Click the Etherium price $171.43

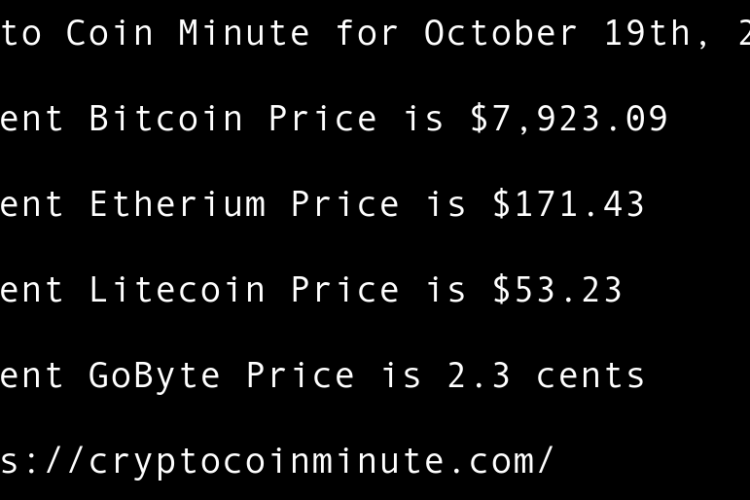click(568, 205)
